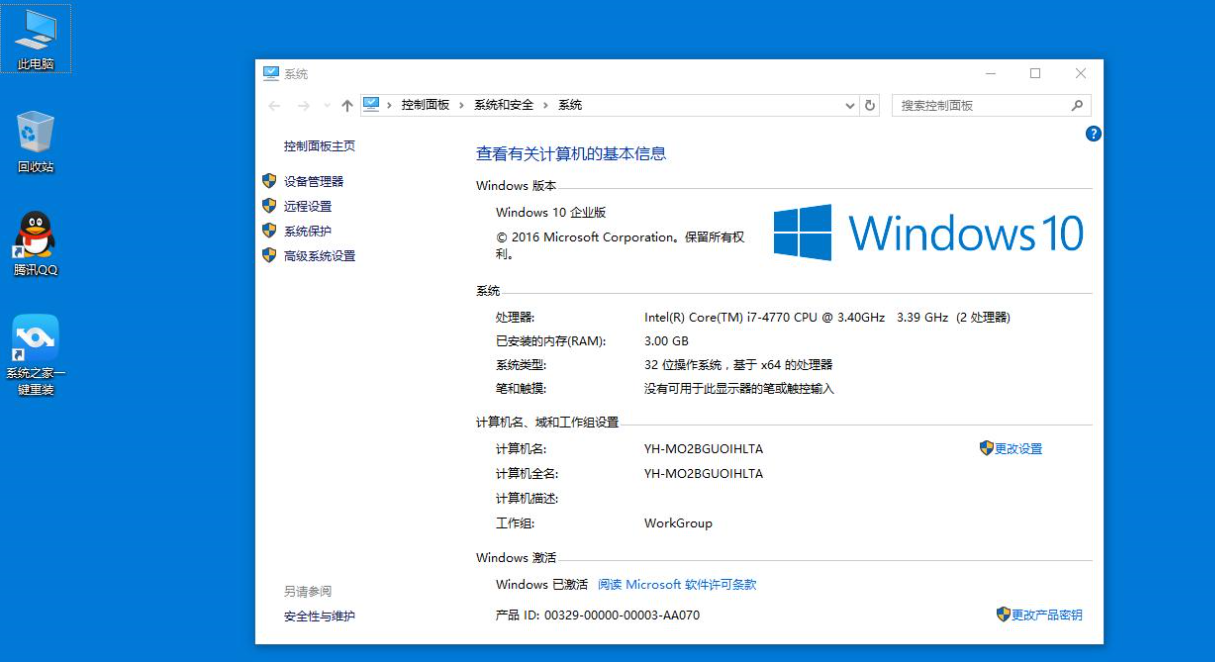Open 阅读 Microsoft 软件许可条款
This screenshot has height=662, width=1215.
tap(677, 584)
